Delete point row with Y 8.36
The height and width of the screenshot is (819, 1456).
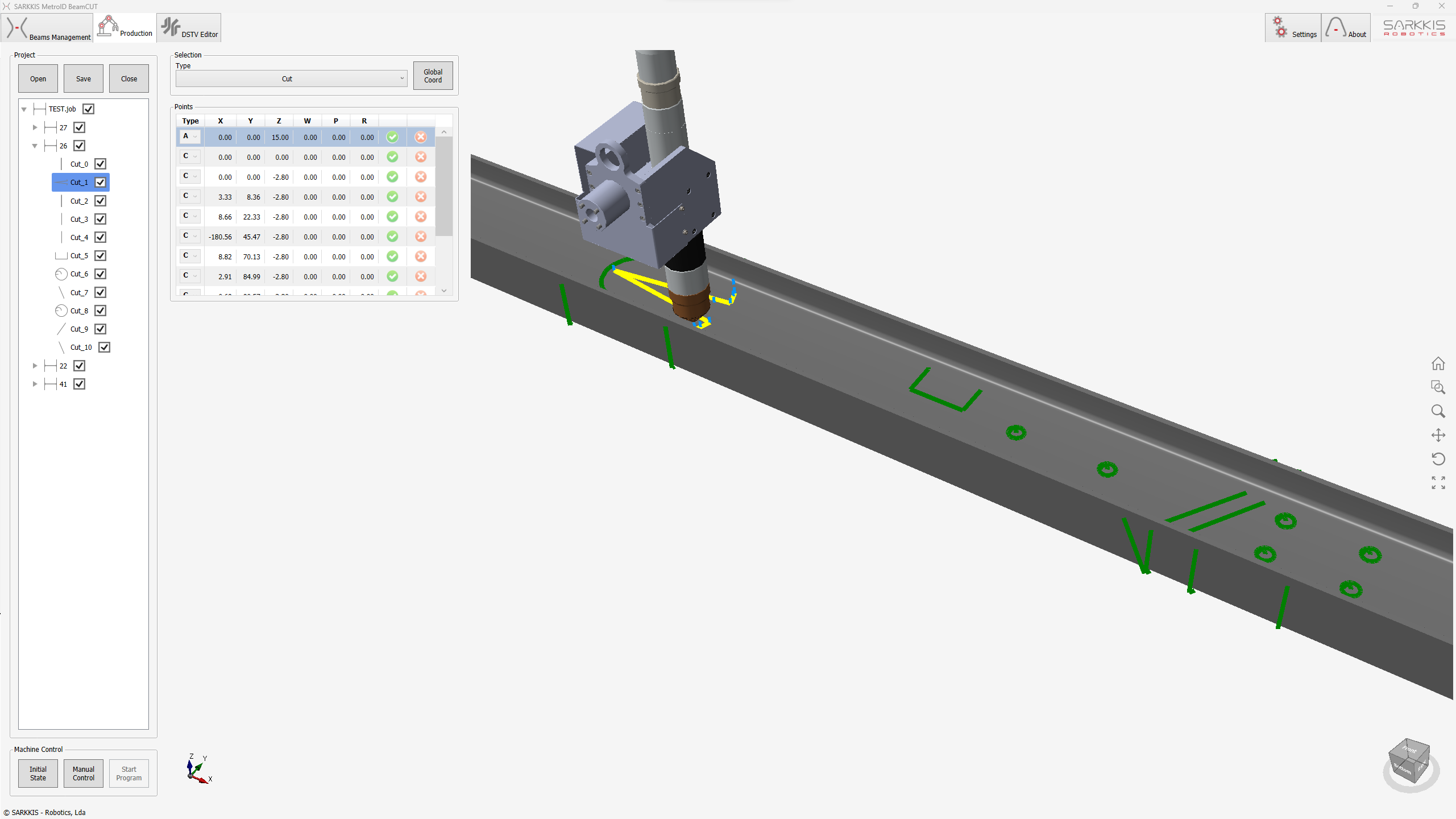[421, 197]
